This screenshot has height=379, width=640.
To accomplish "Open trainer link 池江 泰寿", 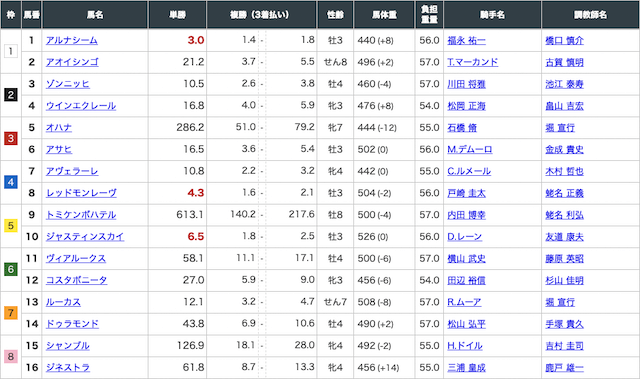I will 564,84.
